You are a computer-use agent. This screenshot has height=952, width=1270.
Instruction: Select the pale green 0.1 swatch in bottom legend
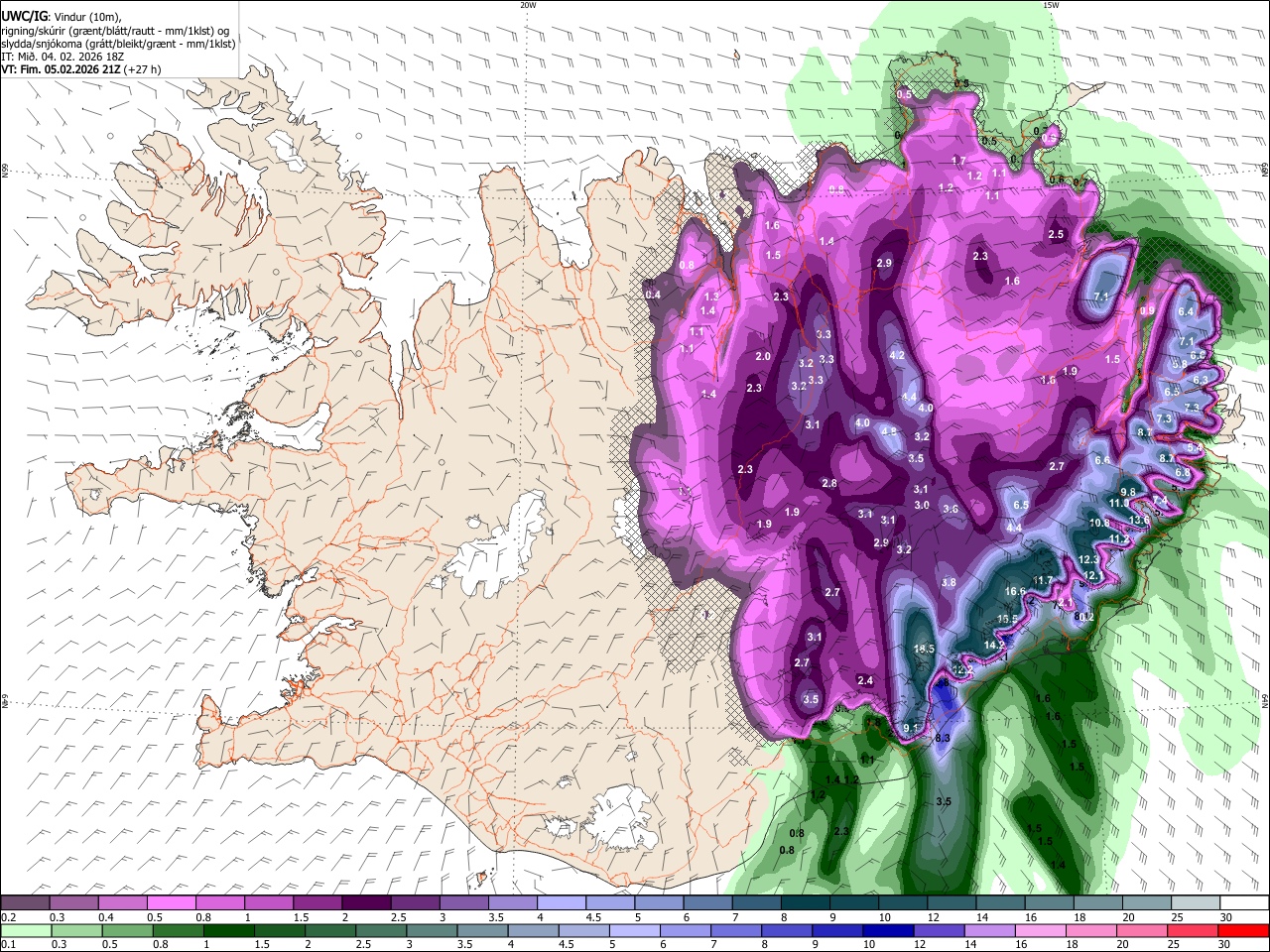26,931
